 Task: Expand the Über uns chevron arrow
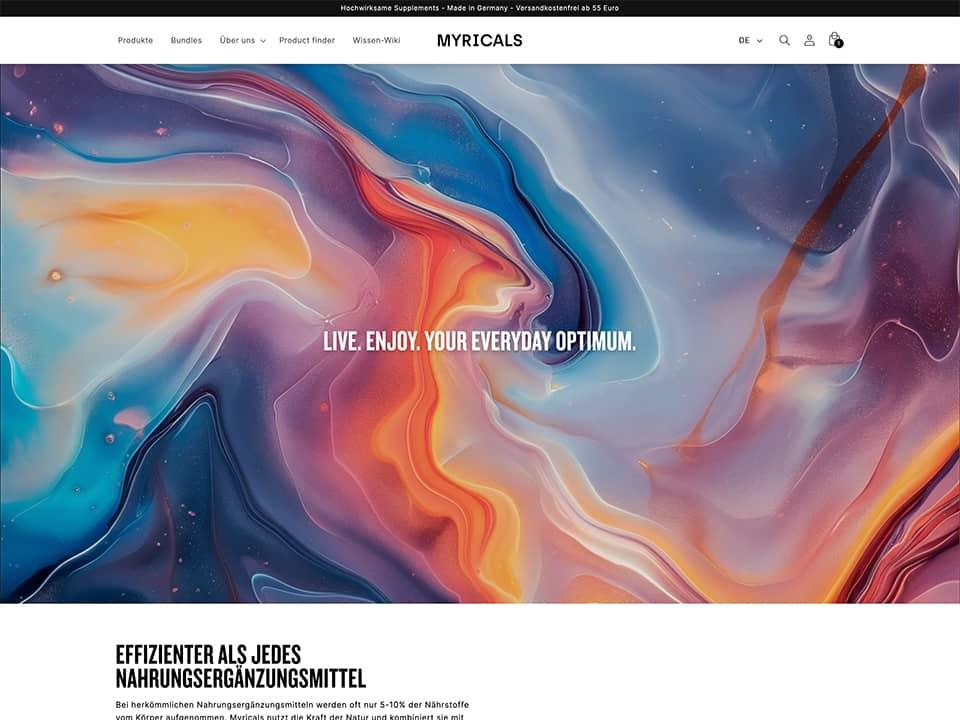[263, 41]
